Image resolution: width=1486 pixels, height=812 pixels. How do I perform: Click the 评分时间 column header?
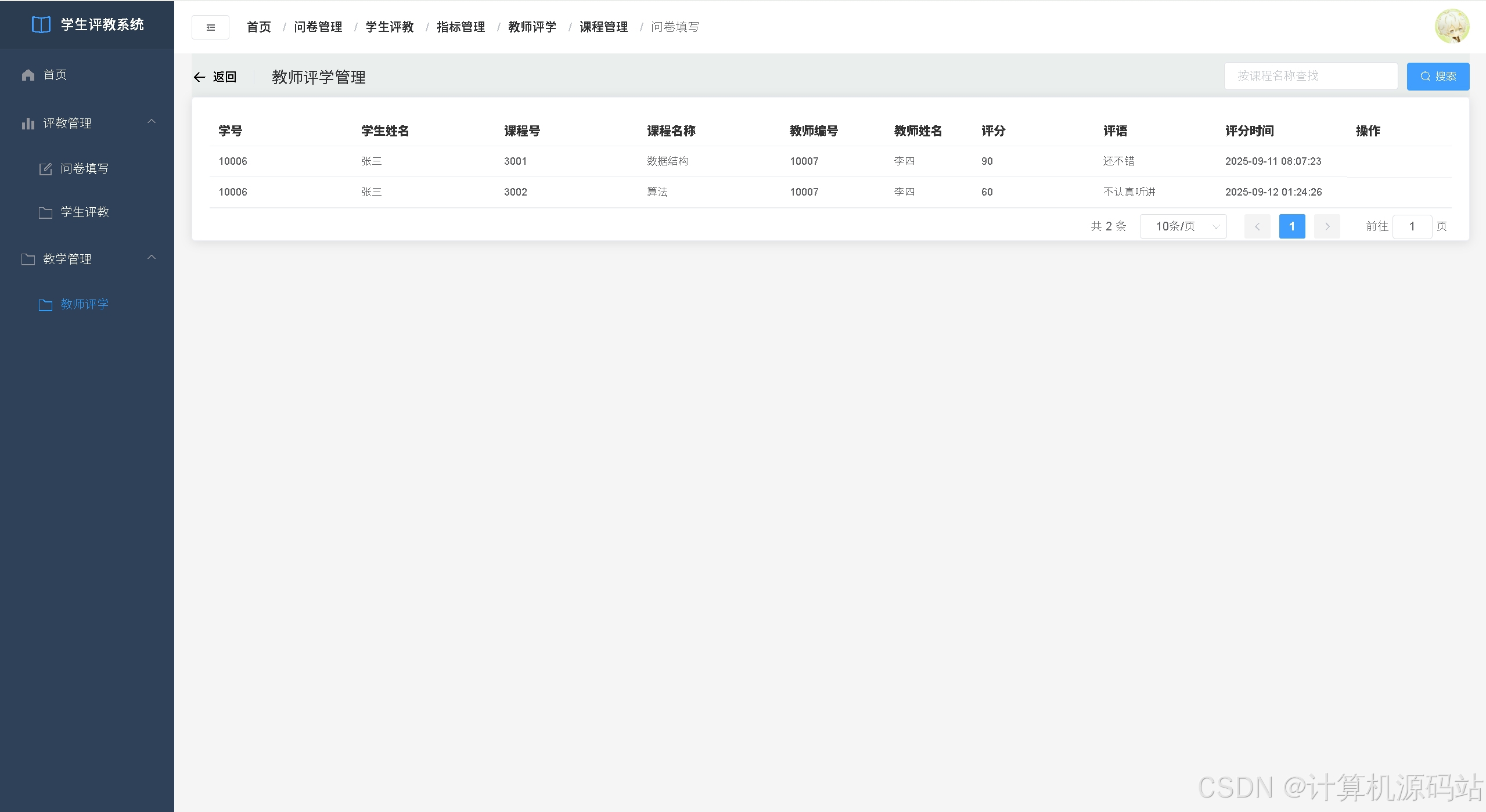click(1250, 131)
